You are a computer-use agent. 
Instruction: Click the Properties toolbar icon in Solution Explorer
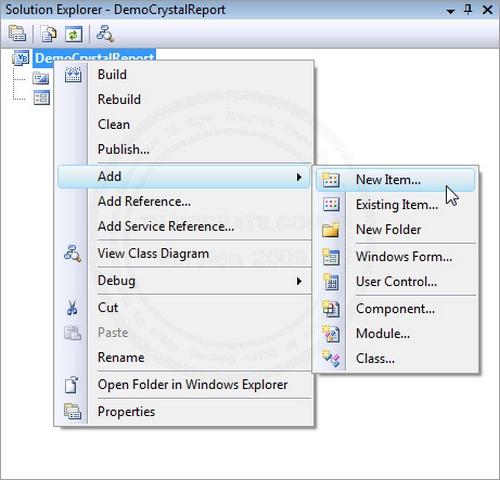(17, 34)
